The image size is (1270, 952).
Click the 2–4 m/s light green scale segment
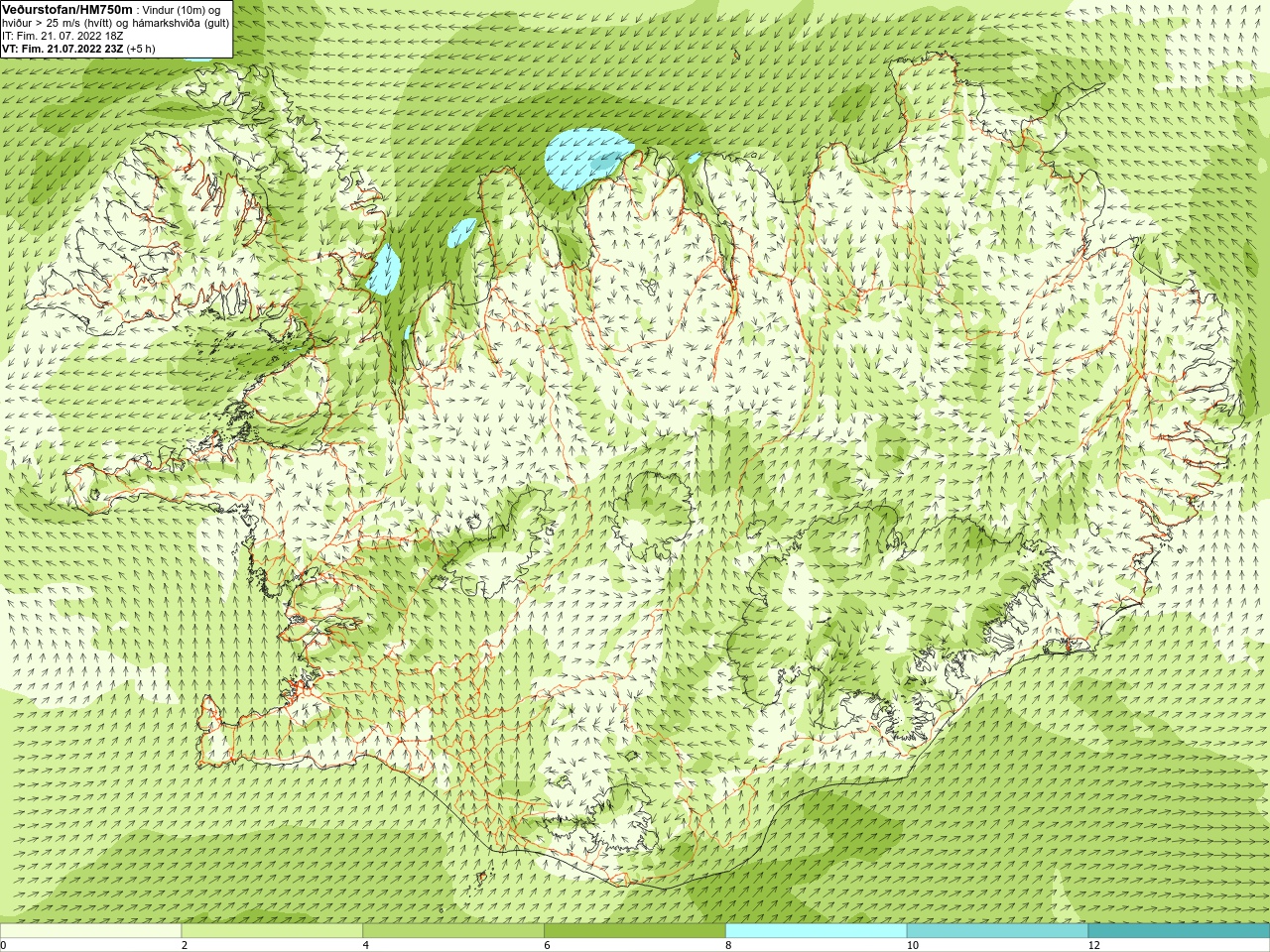coord(272,931)
